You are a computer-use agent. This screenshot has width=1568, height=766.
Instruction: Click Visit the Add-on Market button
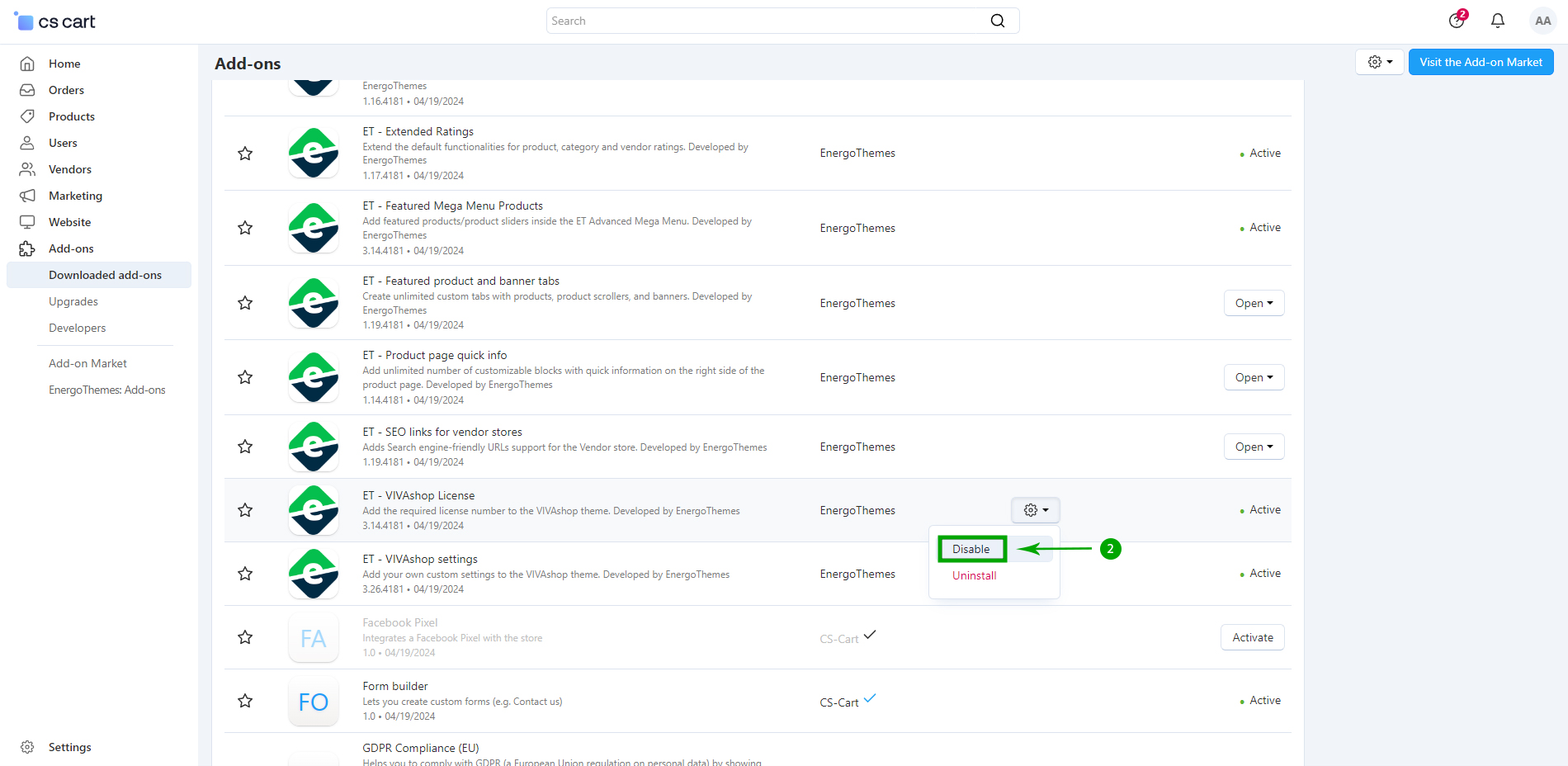tap(1481, 62)
